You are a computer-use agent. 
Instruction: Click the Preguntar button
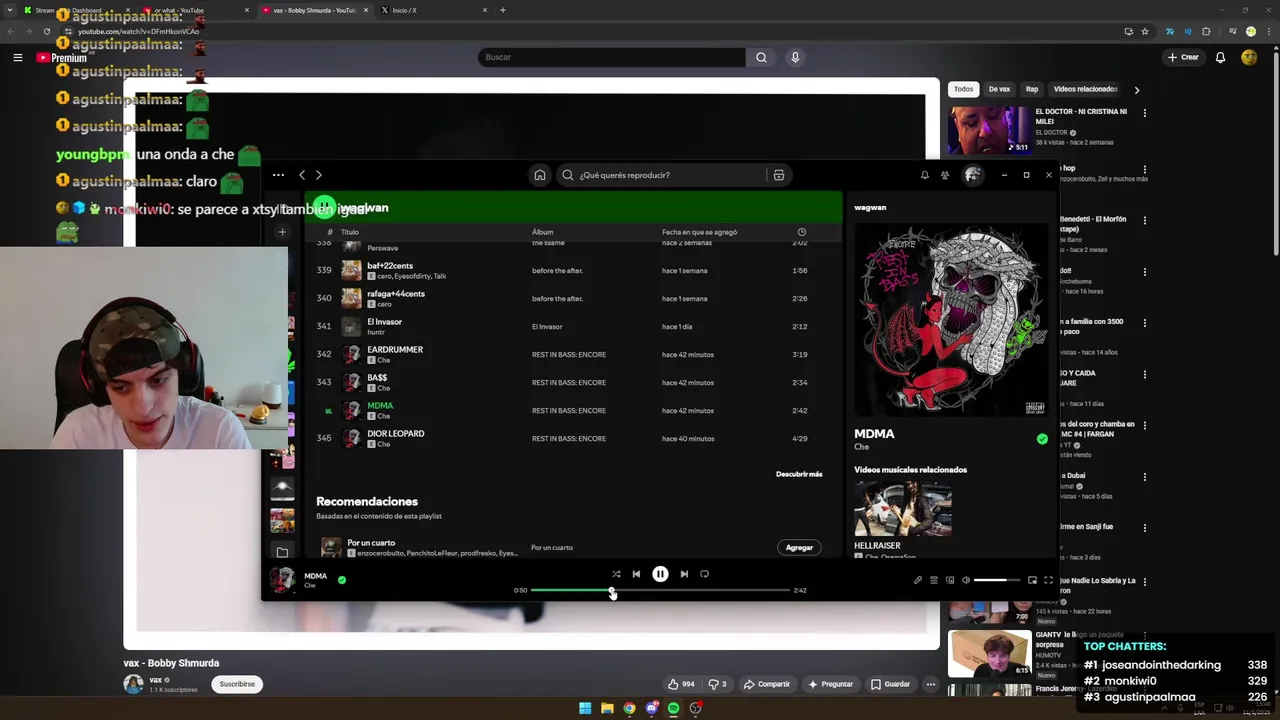(x=830, y=684)
